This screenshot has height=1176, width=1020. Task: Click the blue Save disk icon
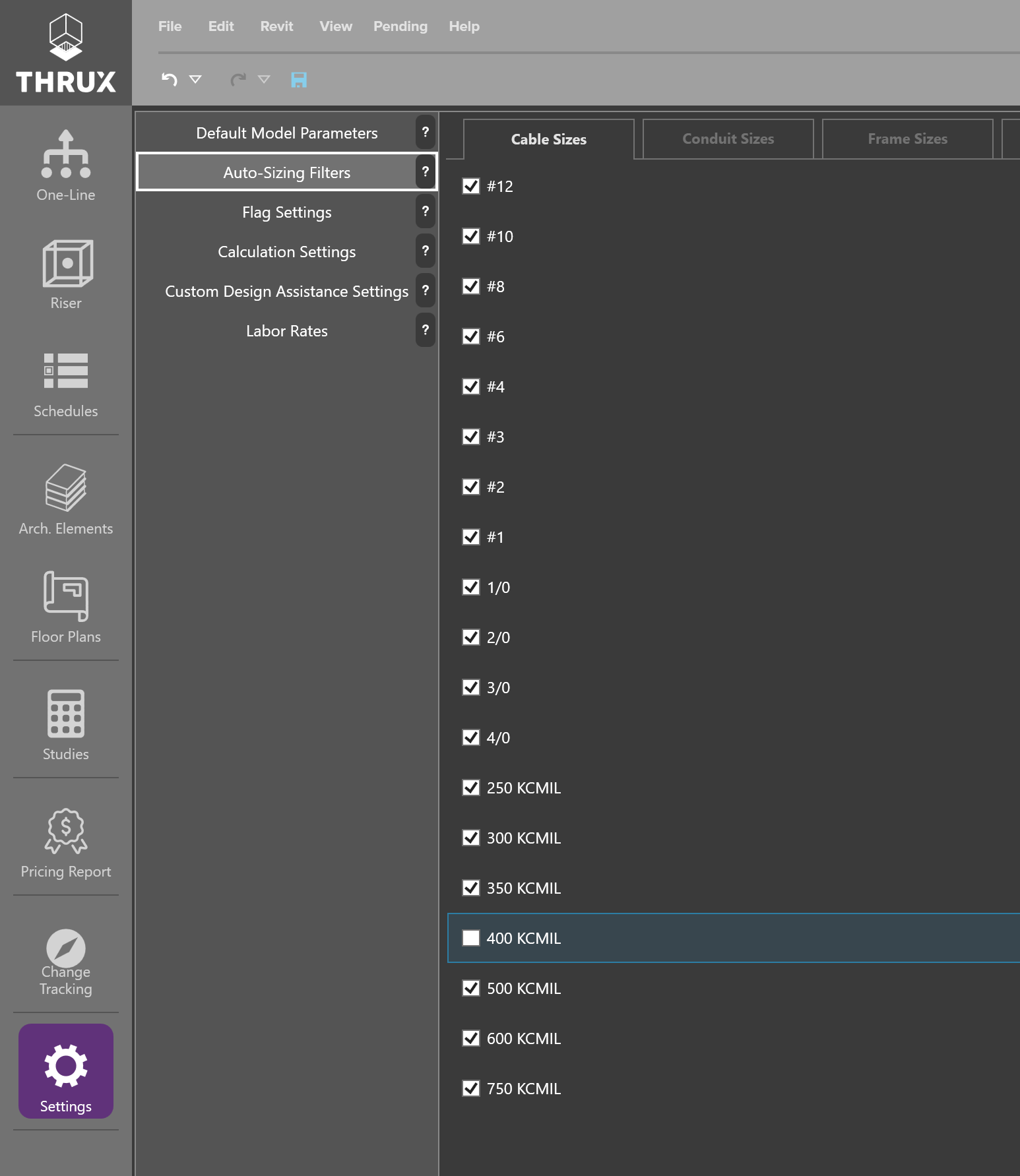point(299,80)
